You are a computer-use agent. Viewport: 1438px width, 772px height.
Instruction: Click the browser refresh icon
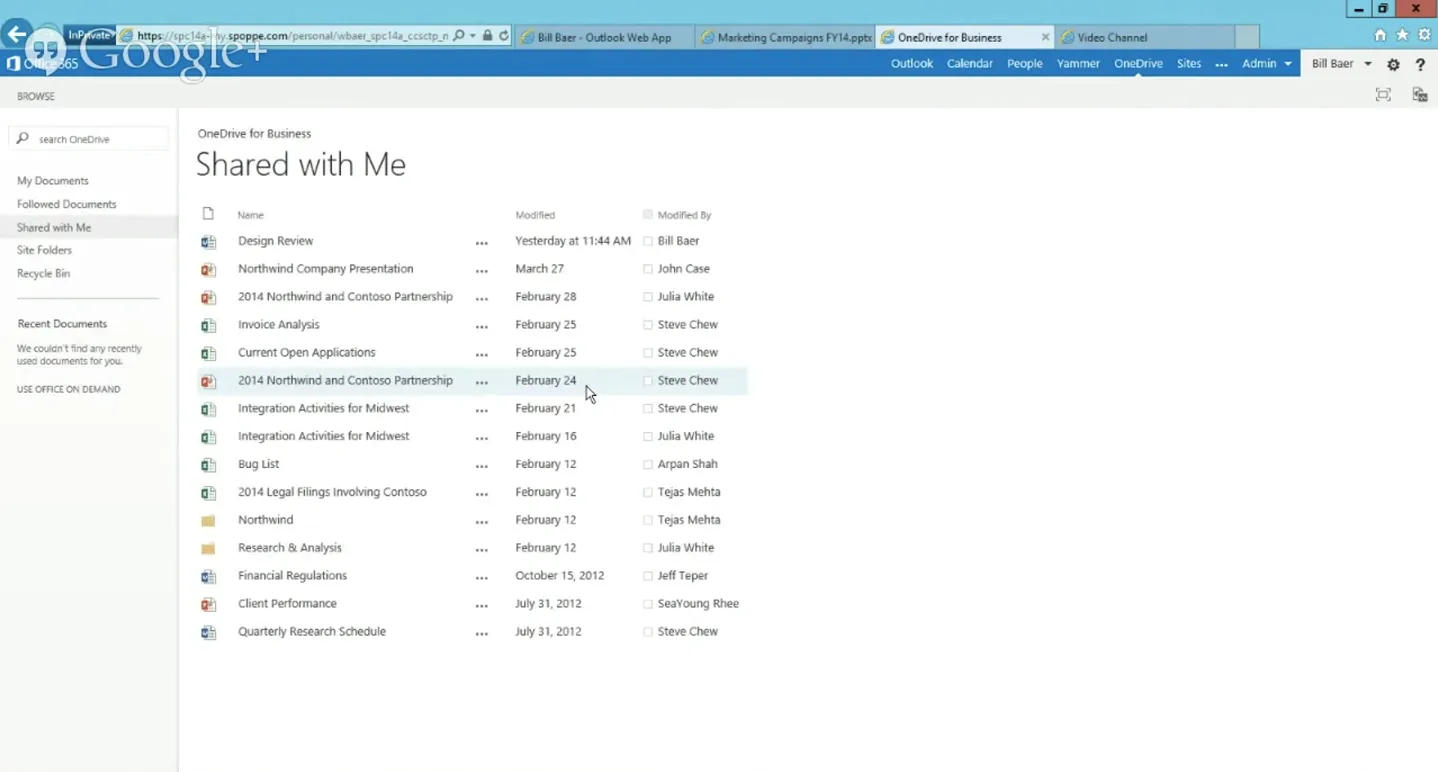(x=504, y=36)
